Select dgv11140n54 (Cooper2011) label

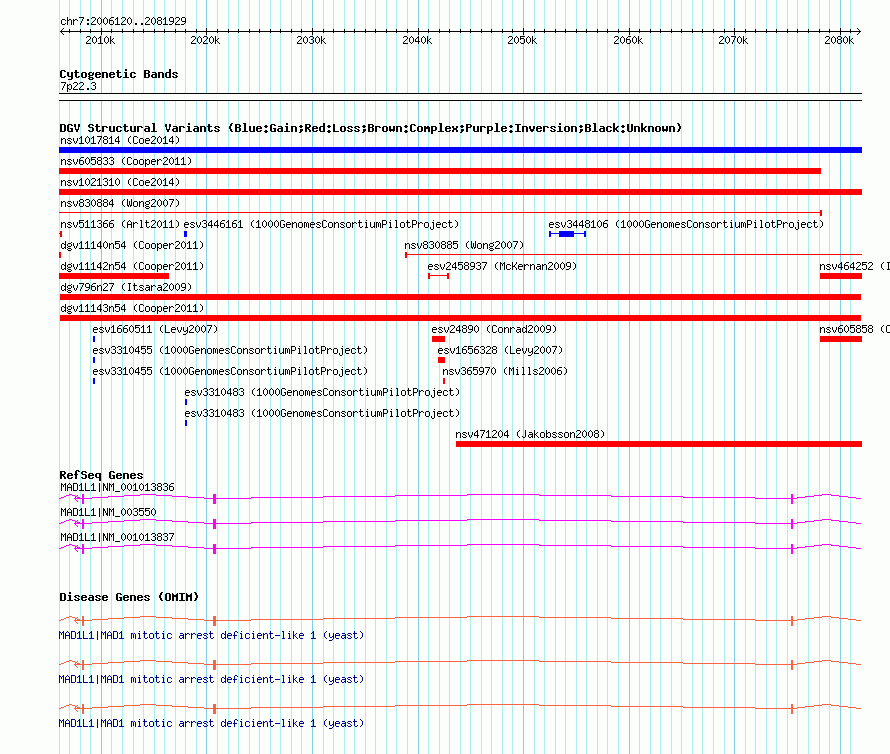[x=132, y=245]
